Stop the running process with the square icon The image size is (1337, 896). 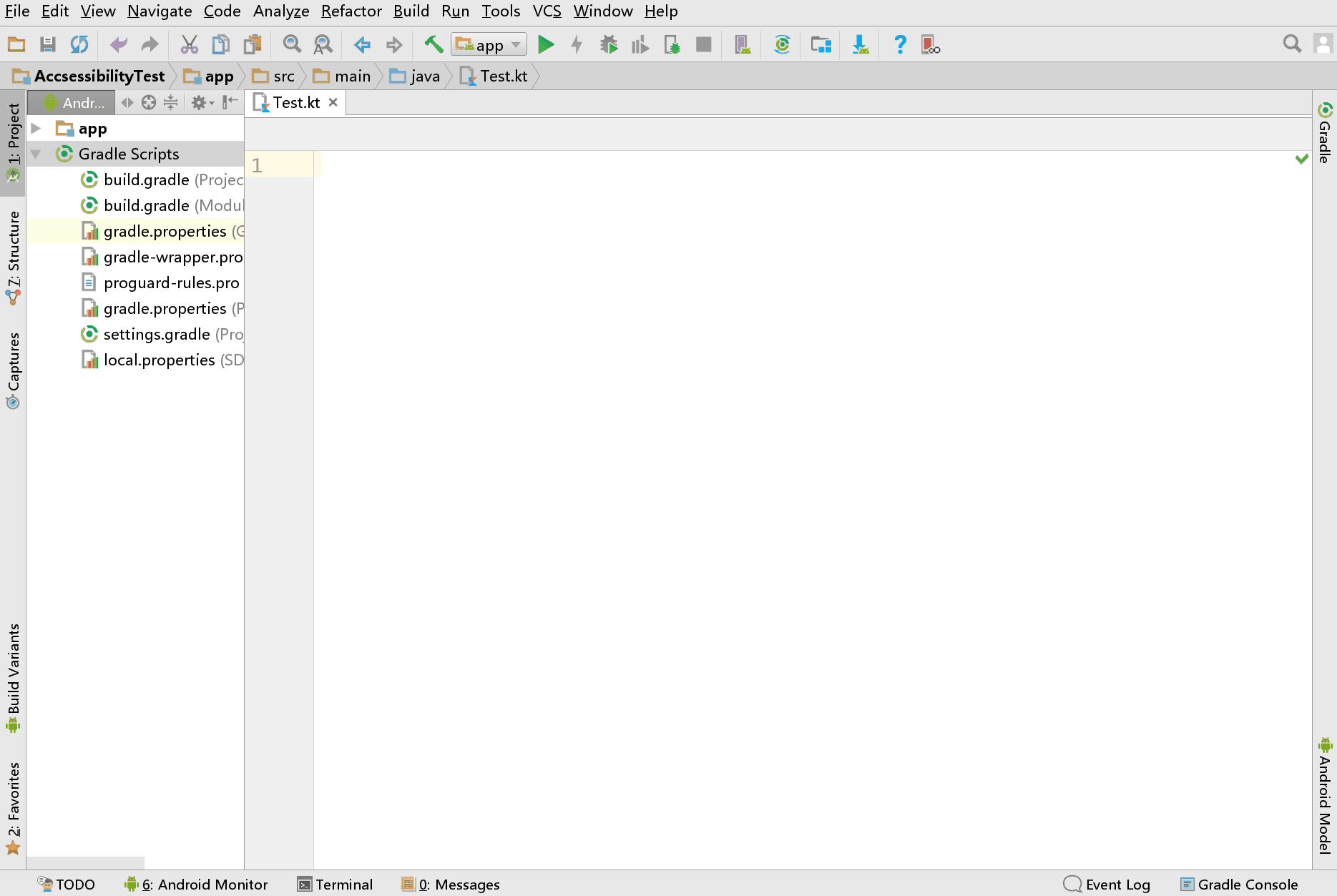[x=704, y=45]
